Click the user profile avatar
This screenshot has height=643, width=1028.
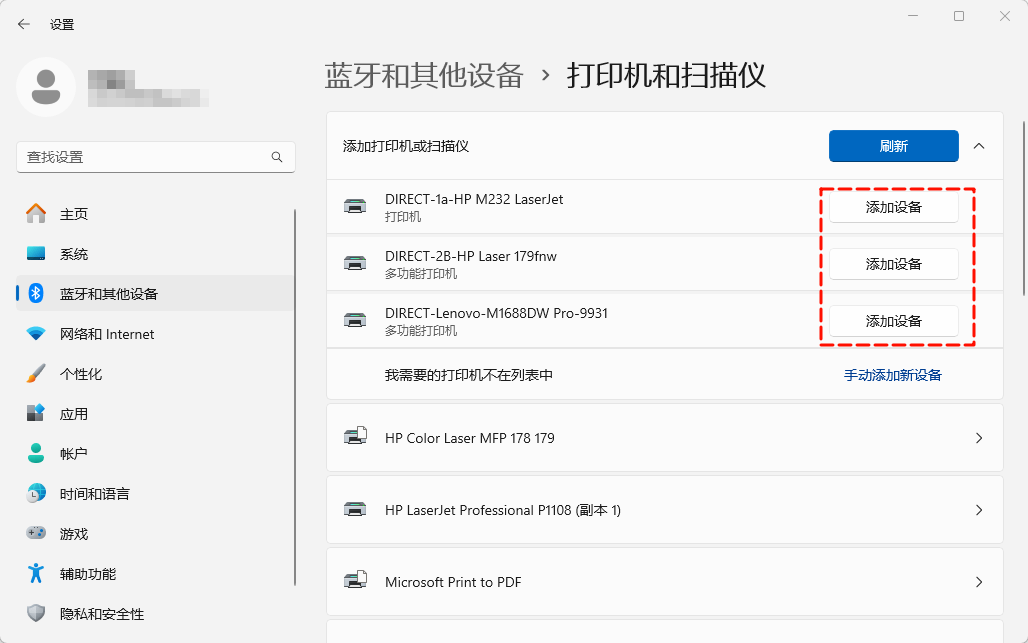click(45, 87)
